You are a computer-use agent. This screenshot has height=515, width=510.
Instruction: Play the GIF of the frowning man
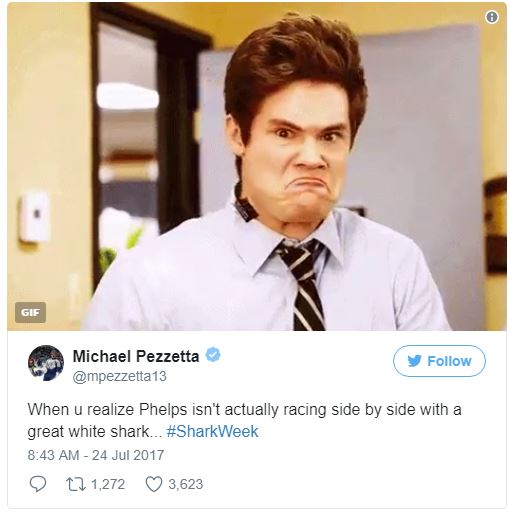[257, 167]
